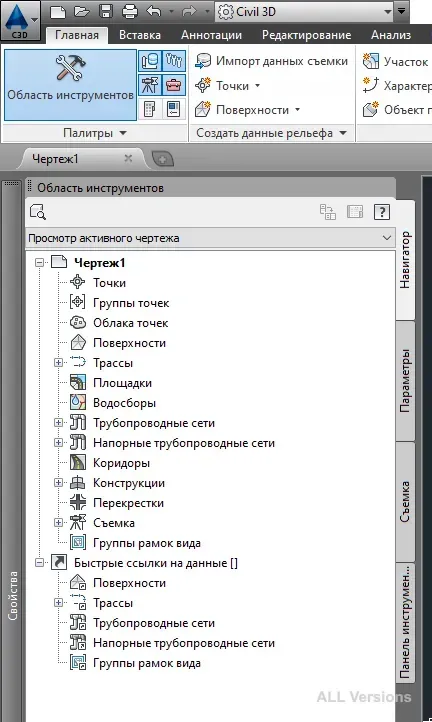Switch to the Съемка vertical tab
Viewport: 432px width, 722px height.
[x=405, y=501]
